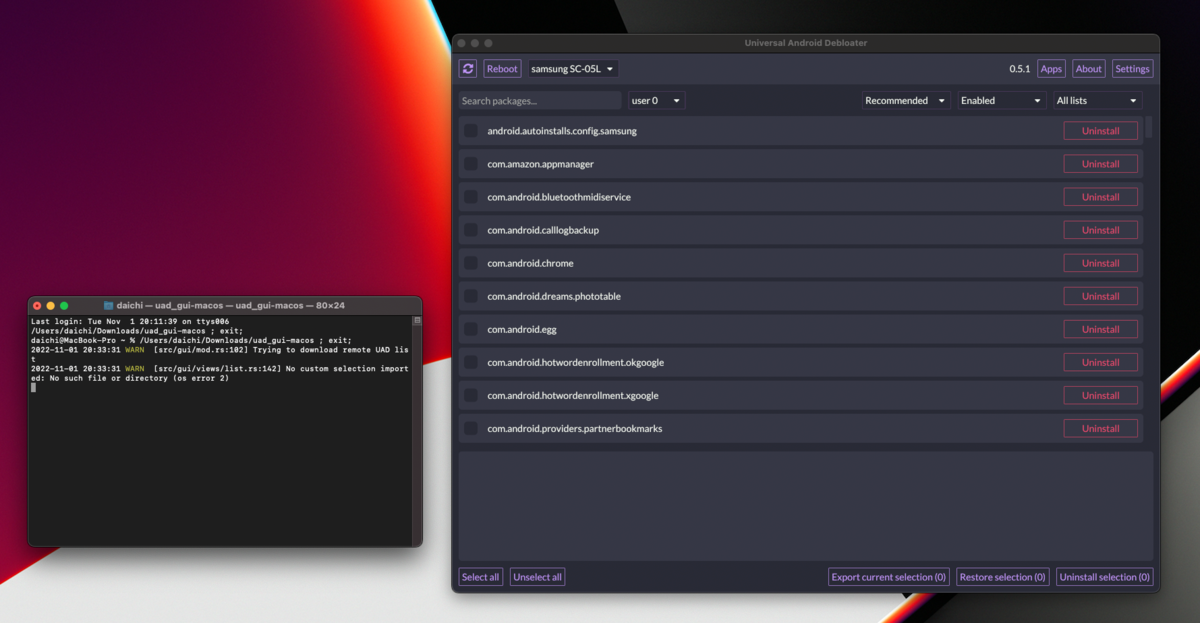Screen dimensions: 1200x623
Task: Click Unselect all button
Action: coord(537,577)
